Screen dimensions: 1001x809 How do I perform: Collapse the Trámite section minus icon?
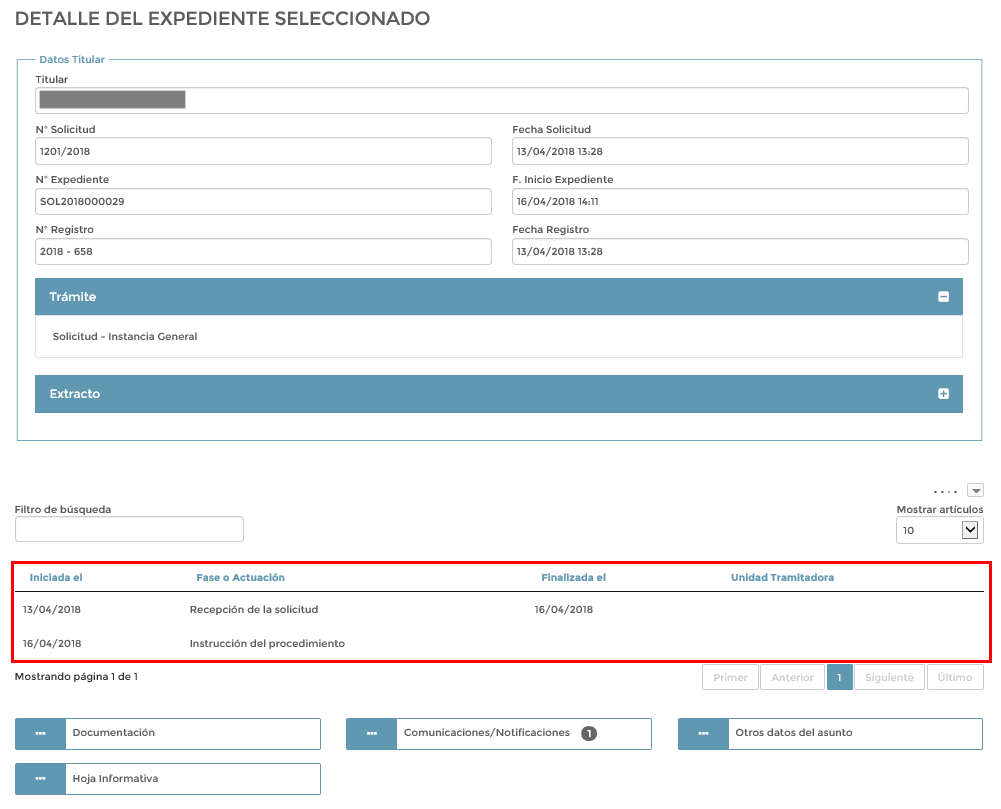(942, 297)
